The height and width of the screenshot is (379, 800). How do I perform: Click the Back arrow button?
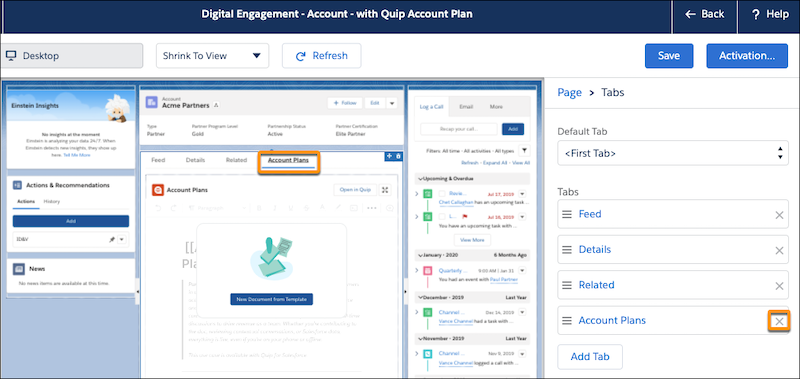click(704, 14)
